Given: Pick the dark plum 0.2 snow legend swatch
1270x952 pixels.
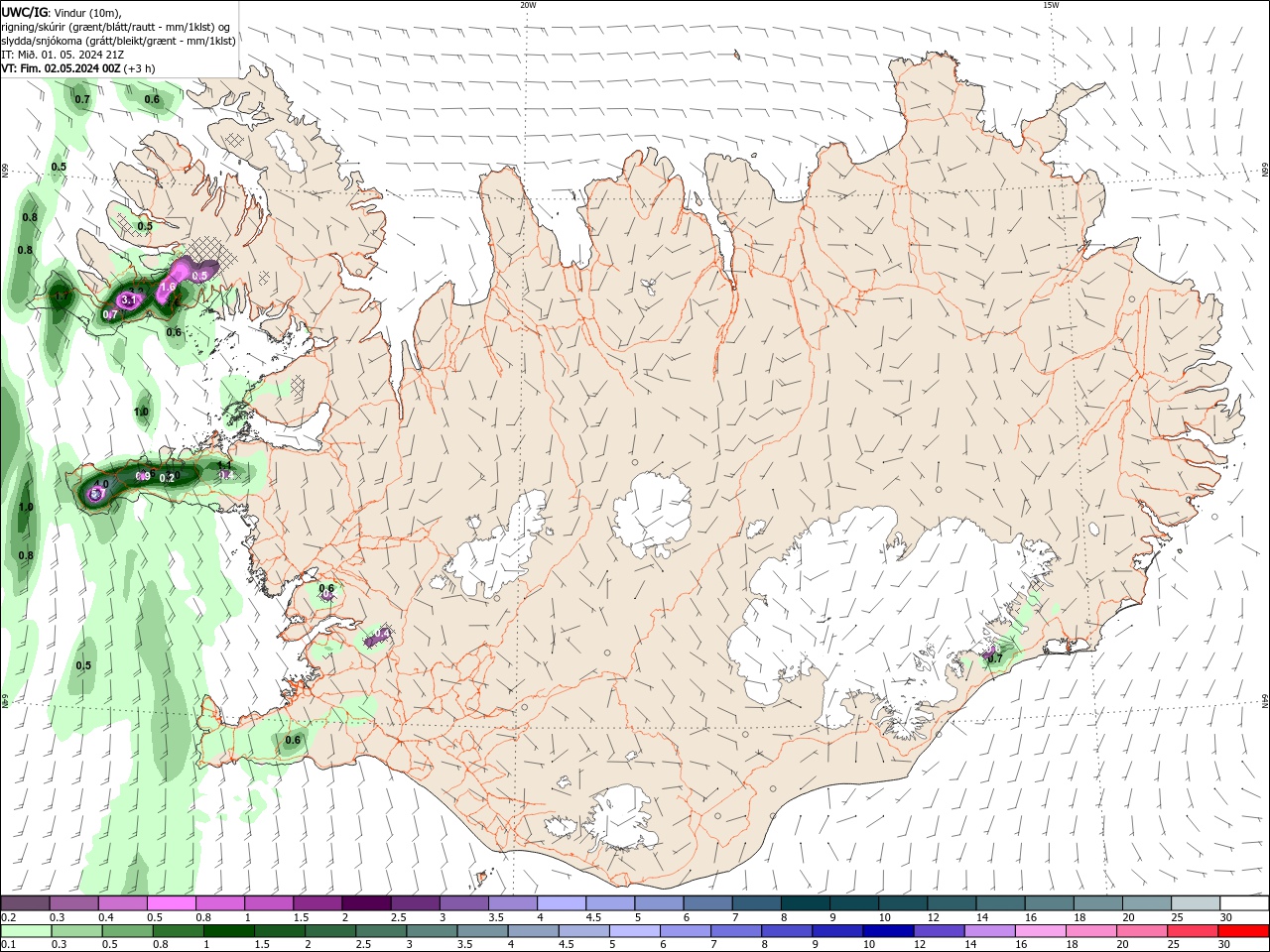Looking at the screenshot, I should (25, 903).
